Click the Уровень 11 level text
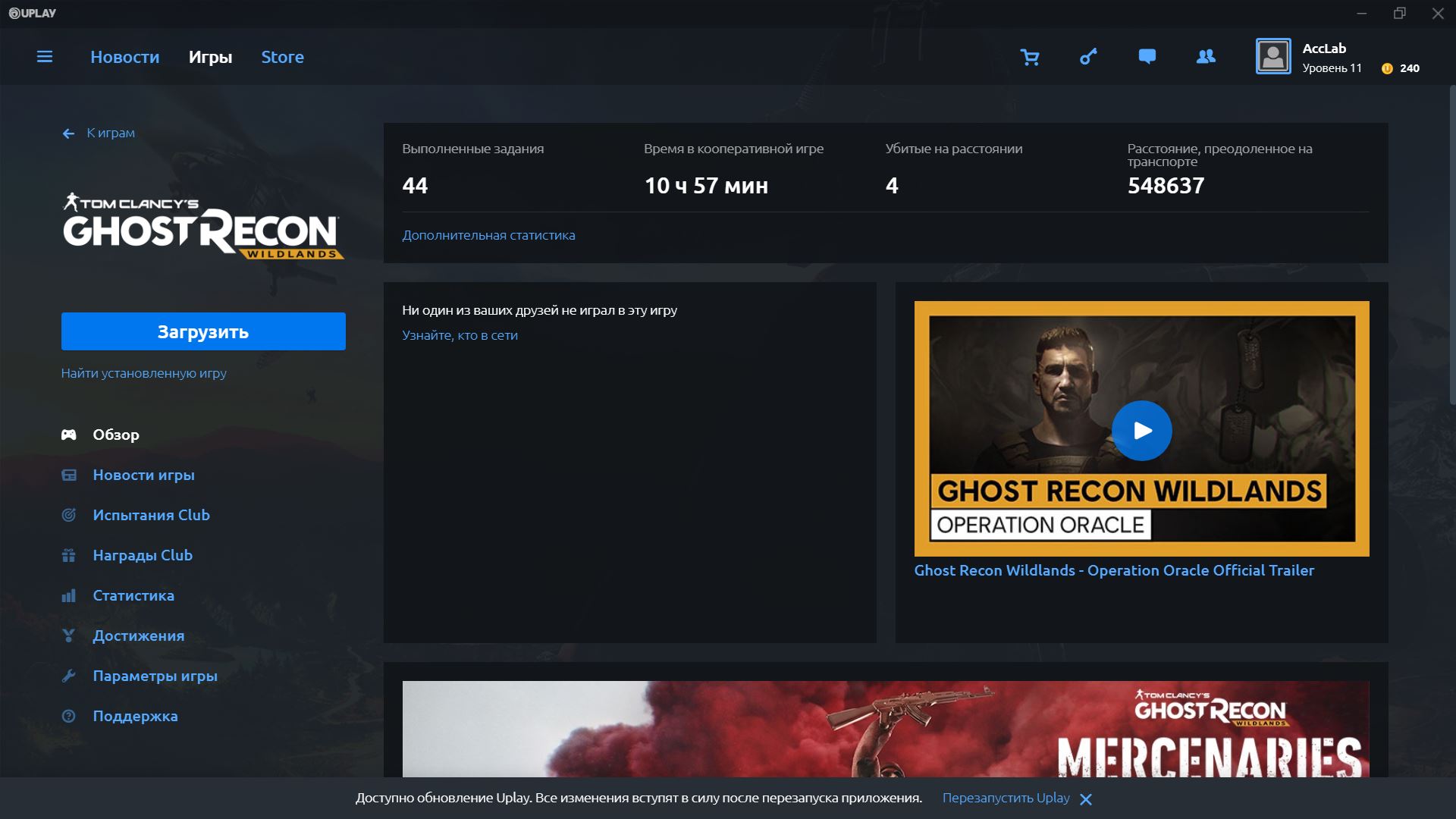1456x819 pixels. coord(1332,68)
